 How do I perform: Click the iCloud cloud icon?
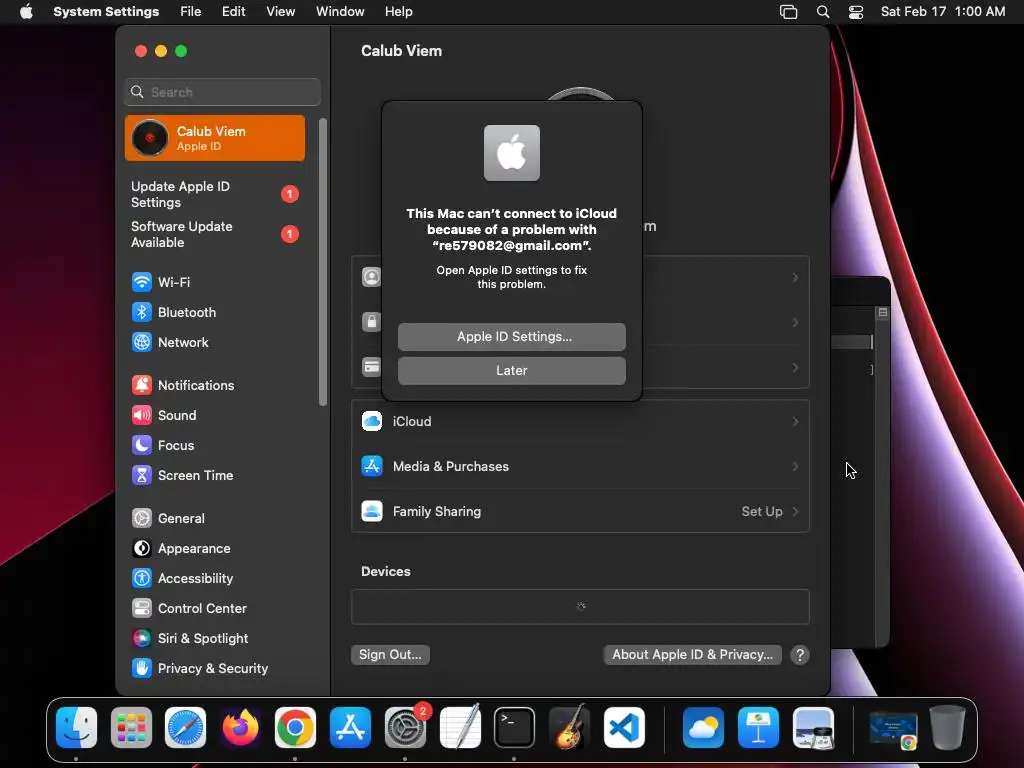[x=372, y=421]
